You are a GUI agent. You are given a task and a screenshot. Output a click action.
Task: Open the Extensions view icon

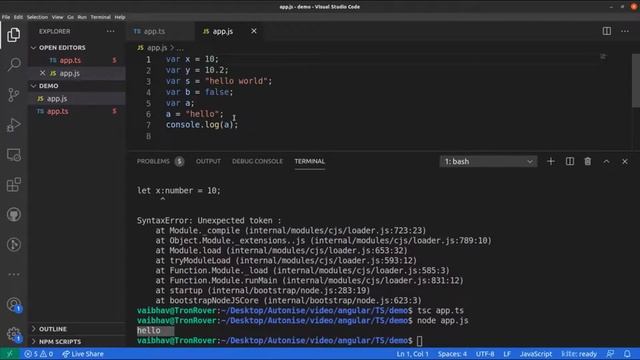[13, 185]
